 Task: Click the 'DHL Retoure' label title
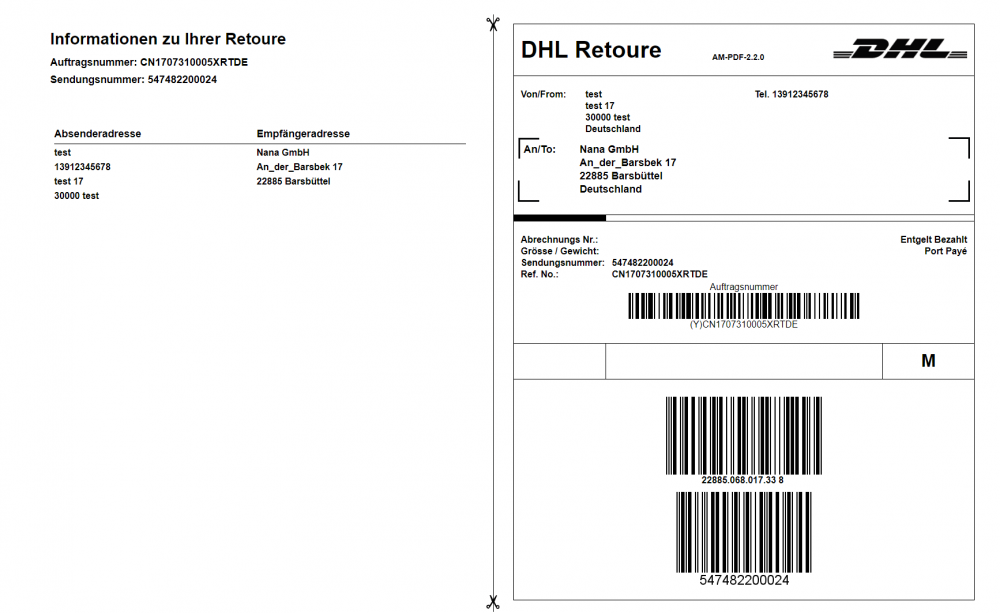(x=591, y=50)
